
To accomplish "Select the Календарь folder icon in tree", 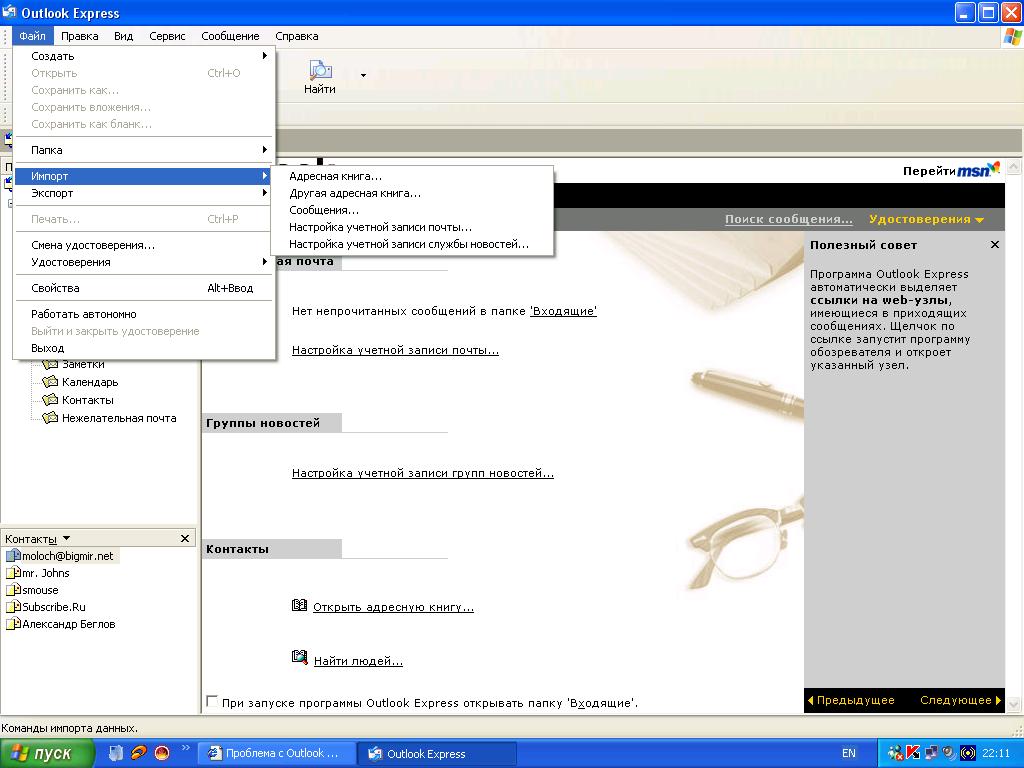I will coord(50,382).
